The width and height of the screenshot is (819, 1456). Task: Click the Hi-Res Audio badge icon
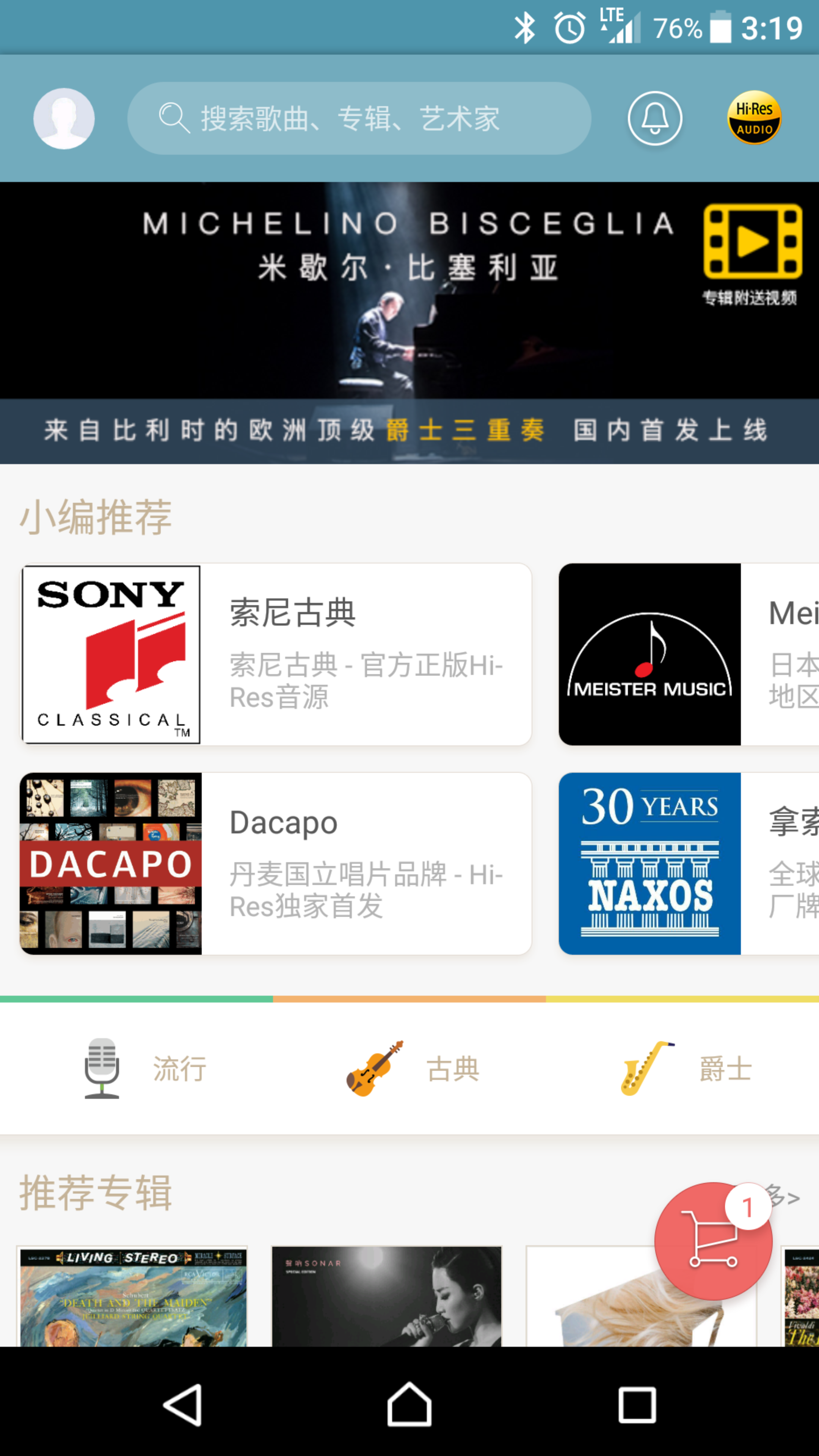tap(755, 118)
